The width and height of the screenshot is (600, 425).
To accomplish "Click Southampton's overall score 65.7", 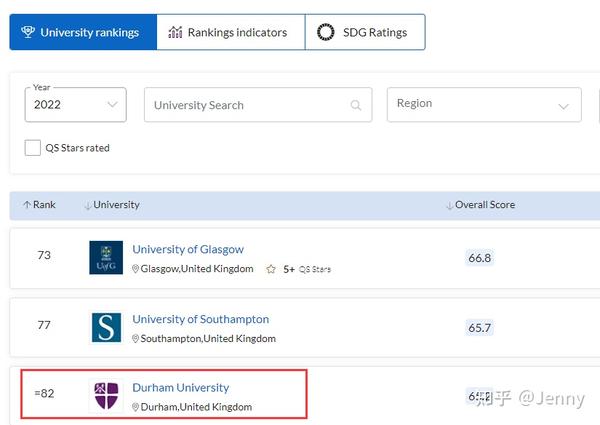I will coord(479,328).
